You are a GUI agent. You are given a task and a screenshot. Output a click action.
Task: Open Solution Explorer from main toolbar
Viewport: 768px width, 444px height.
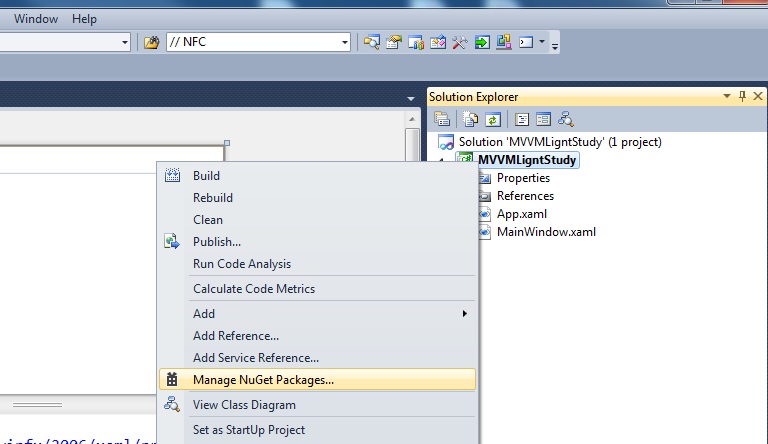[372, 42]
